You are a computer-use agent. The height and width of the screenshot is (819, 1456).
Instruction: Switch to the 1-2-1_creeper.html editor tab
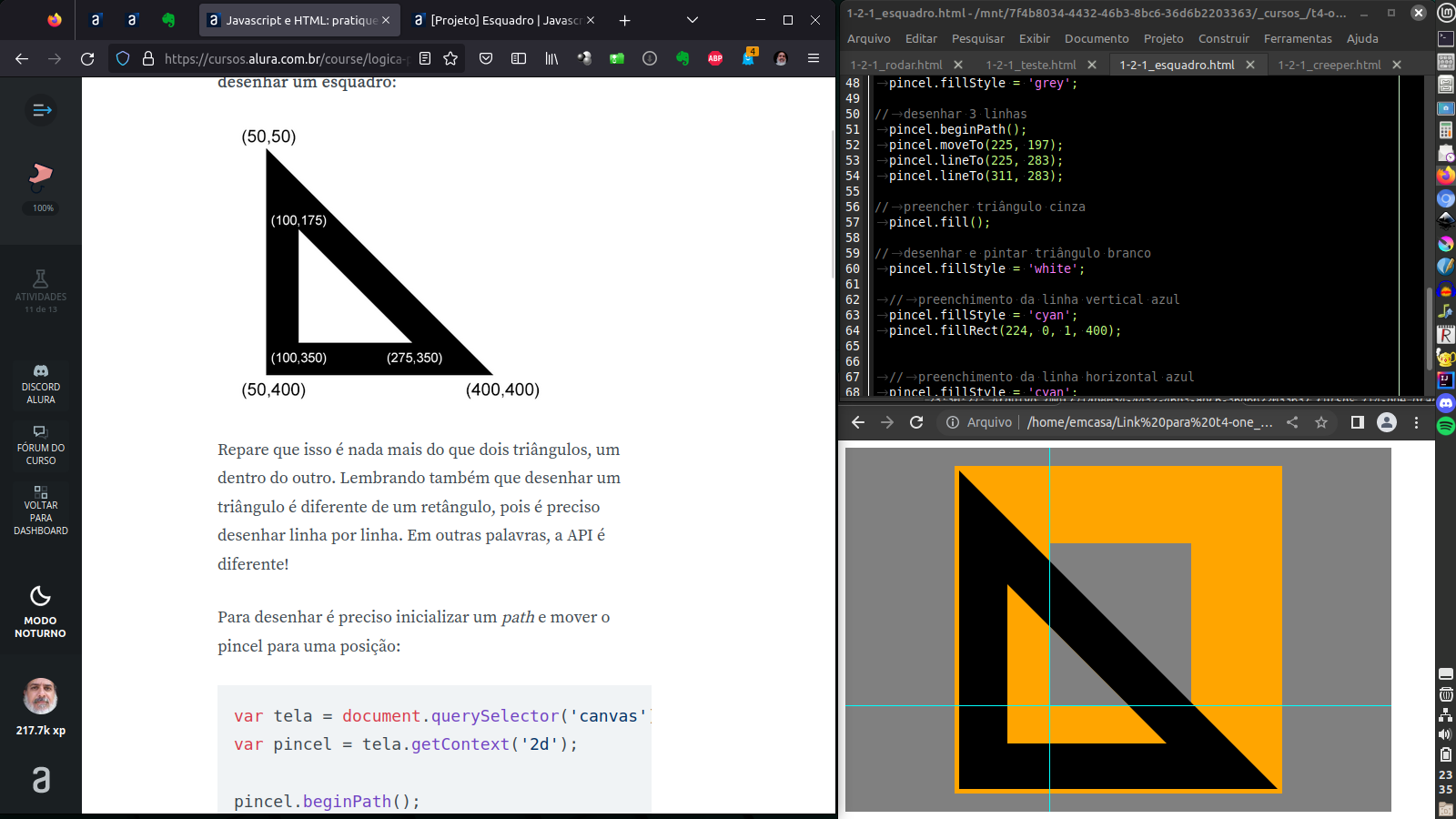tap(1330, 65)
